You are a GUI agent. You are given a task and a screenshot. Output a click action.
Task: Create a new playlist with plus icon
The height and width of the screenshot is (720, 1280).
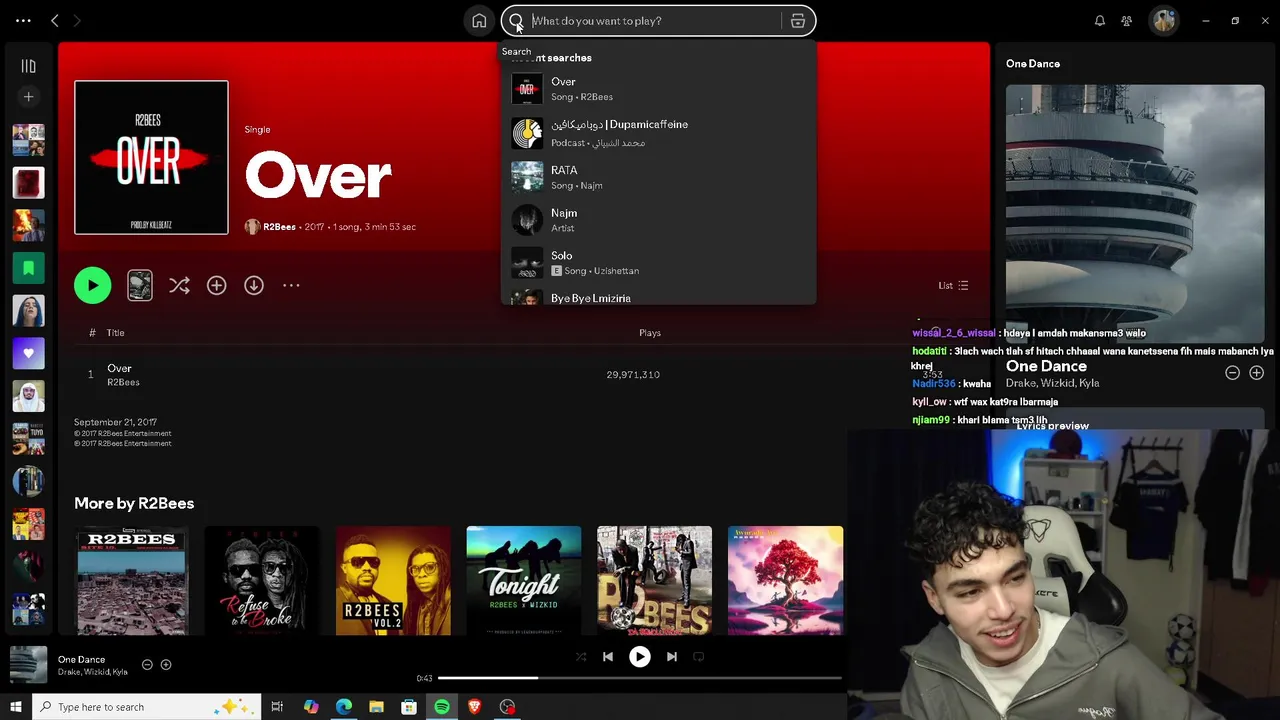(28, 97)
